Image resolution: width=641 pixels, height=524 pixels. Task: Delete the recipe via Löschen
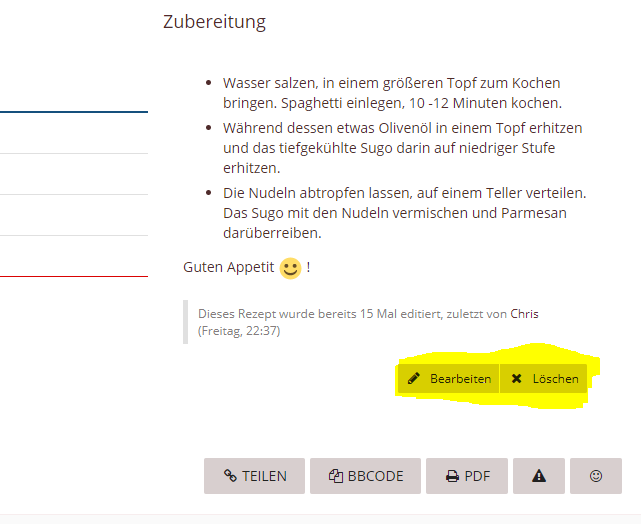click(554, 379)
